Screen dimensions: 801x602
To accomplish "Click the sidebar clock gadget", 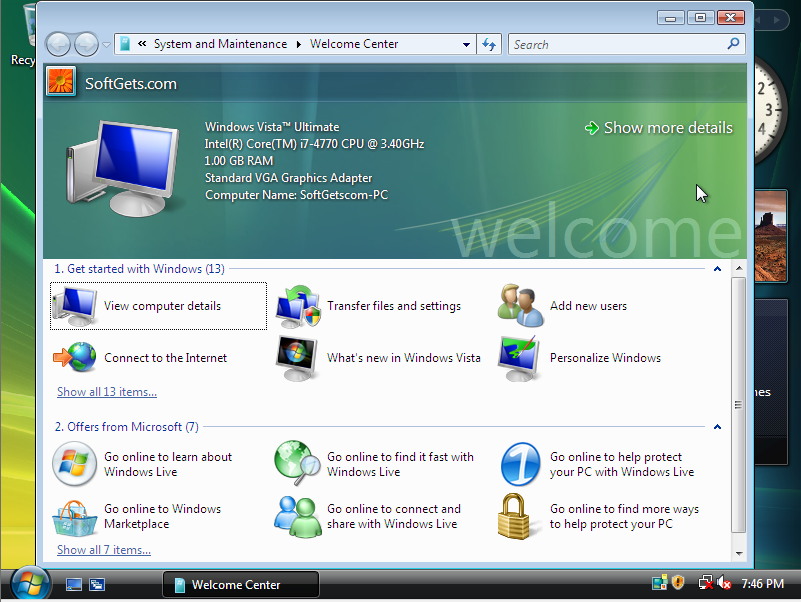I will coord(768,111).
